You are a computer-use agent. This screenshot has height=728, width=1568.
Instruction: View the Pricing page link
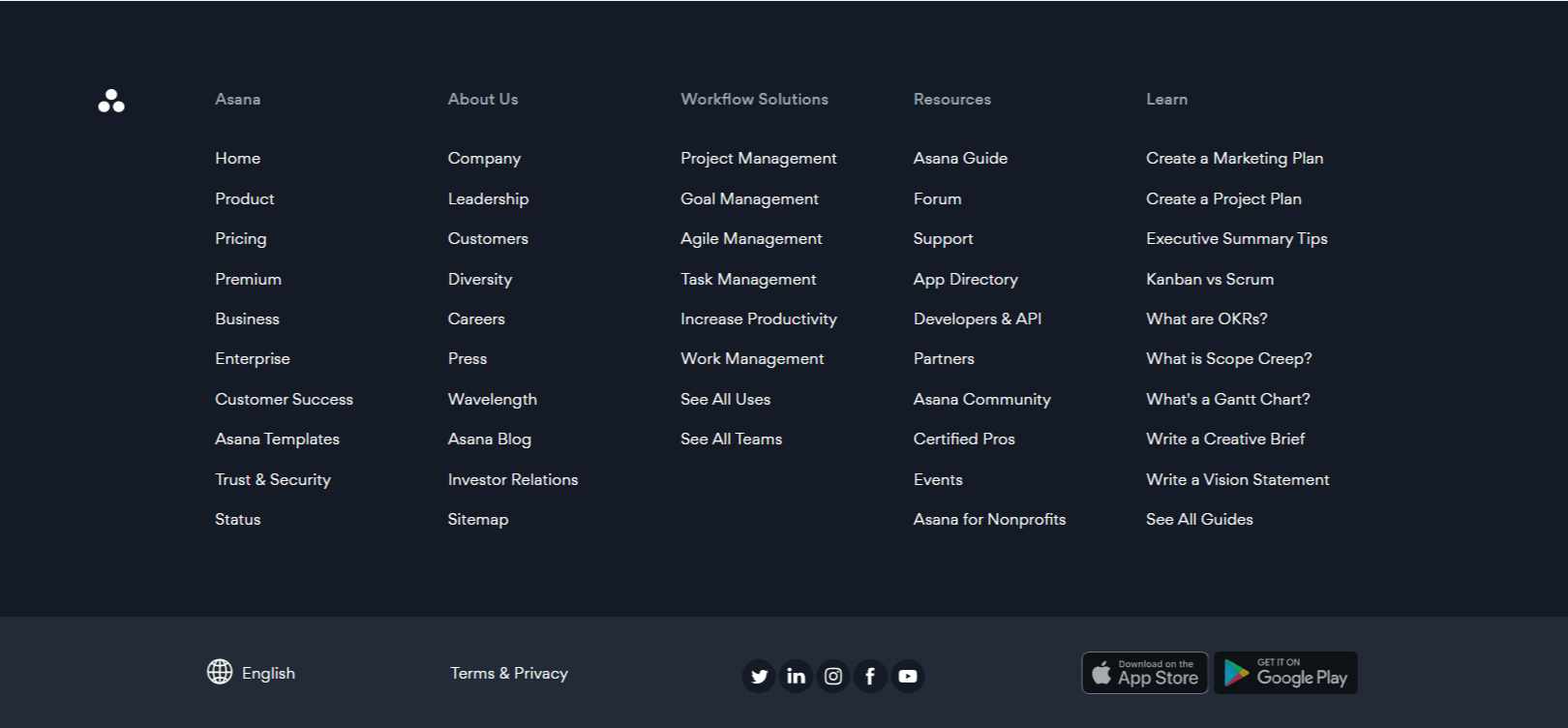click(x=241, y=238)
